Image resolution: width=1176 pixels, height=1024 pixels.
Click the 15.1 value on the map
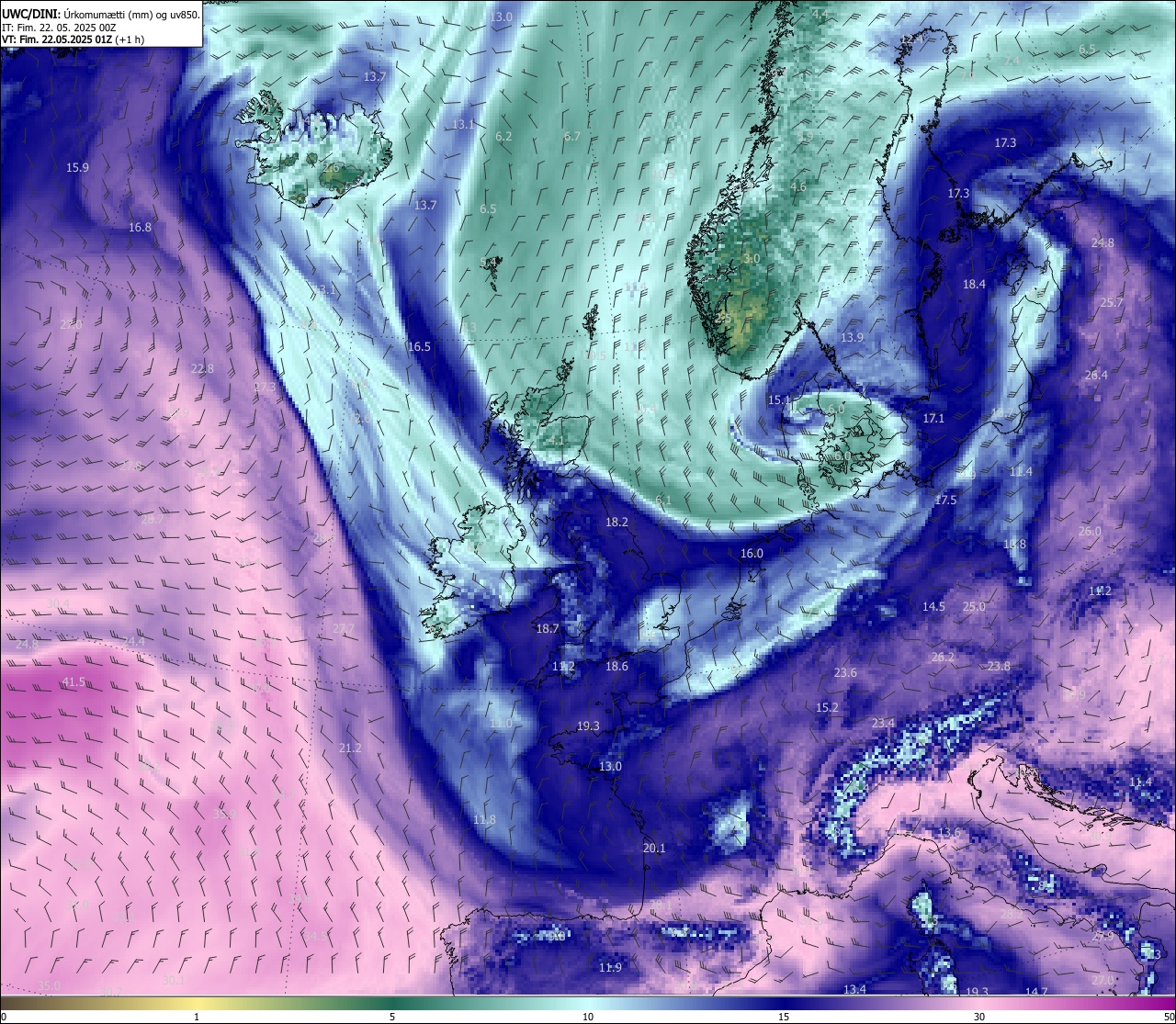(779, 400)
